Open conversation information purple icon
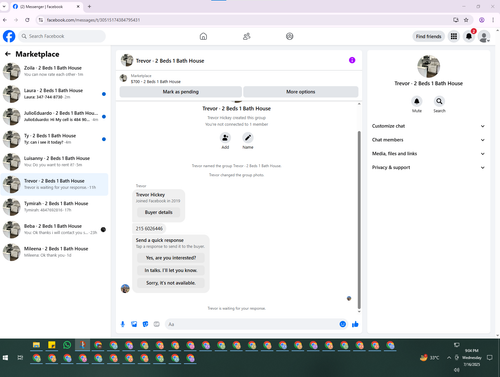 (352, 60)
